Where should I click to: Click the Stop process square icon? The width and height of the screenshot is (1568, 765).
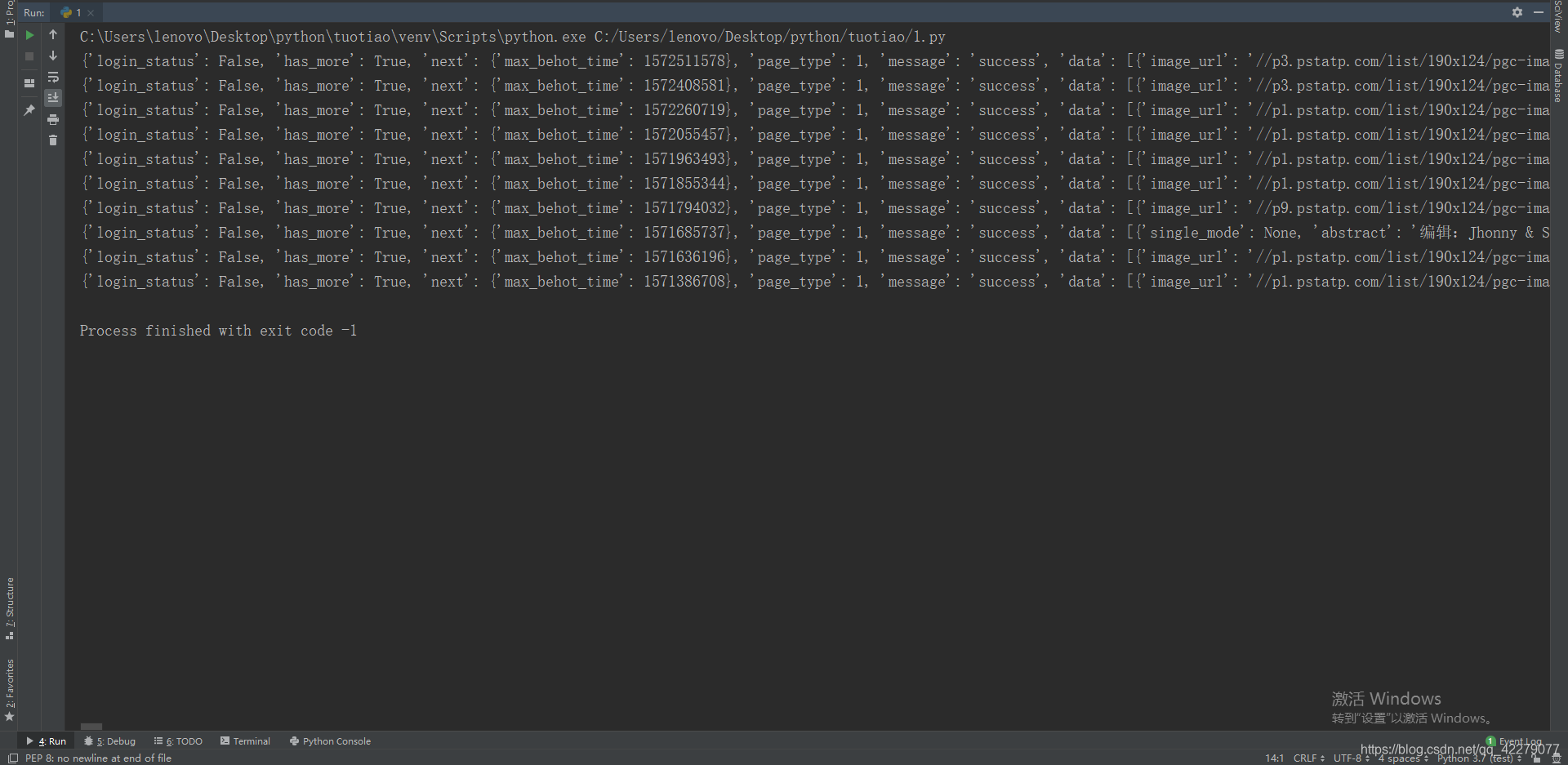pos(29,56)
